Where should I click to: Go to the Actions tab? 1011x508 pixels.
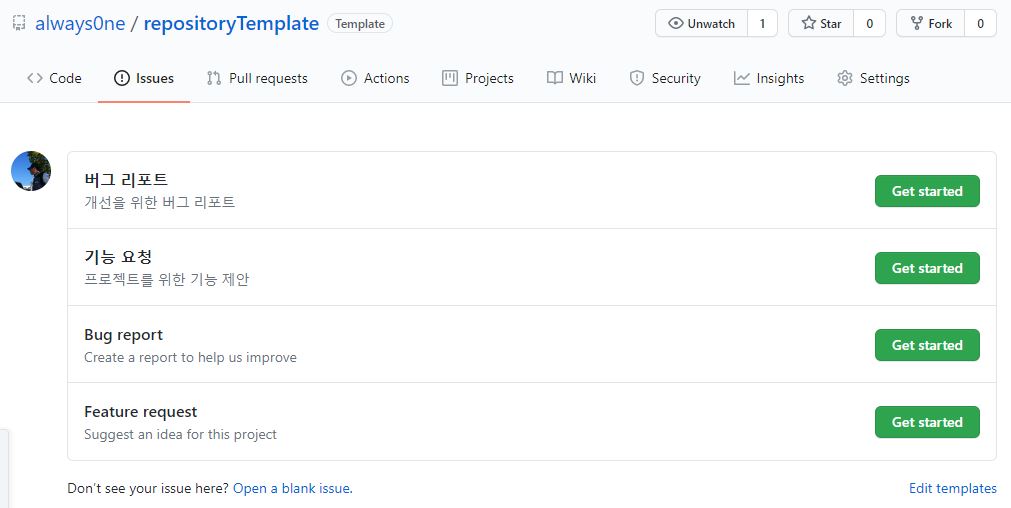click(x=375, y=78)
